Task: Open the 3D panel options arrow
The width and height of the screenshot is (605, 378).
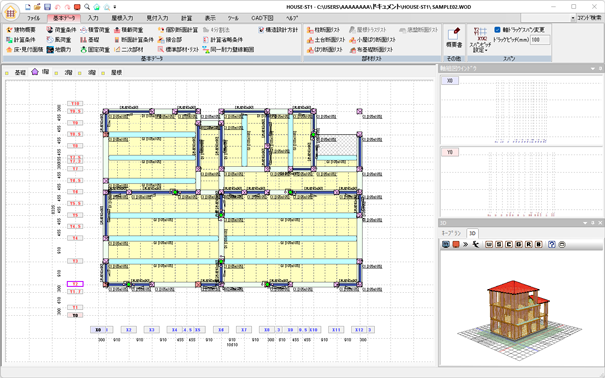Action: tap(585, 223)
